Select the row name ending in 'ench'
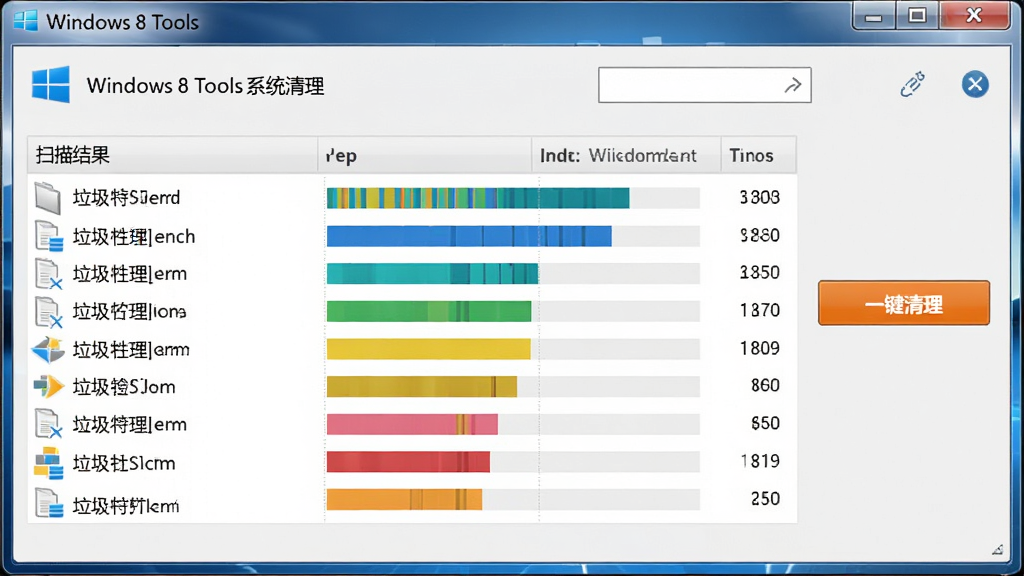 pos(134,236)
